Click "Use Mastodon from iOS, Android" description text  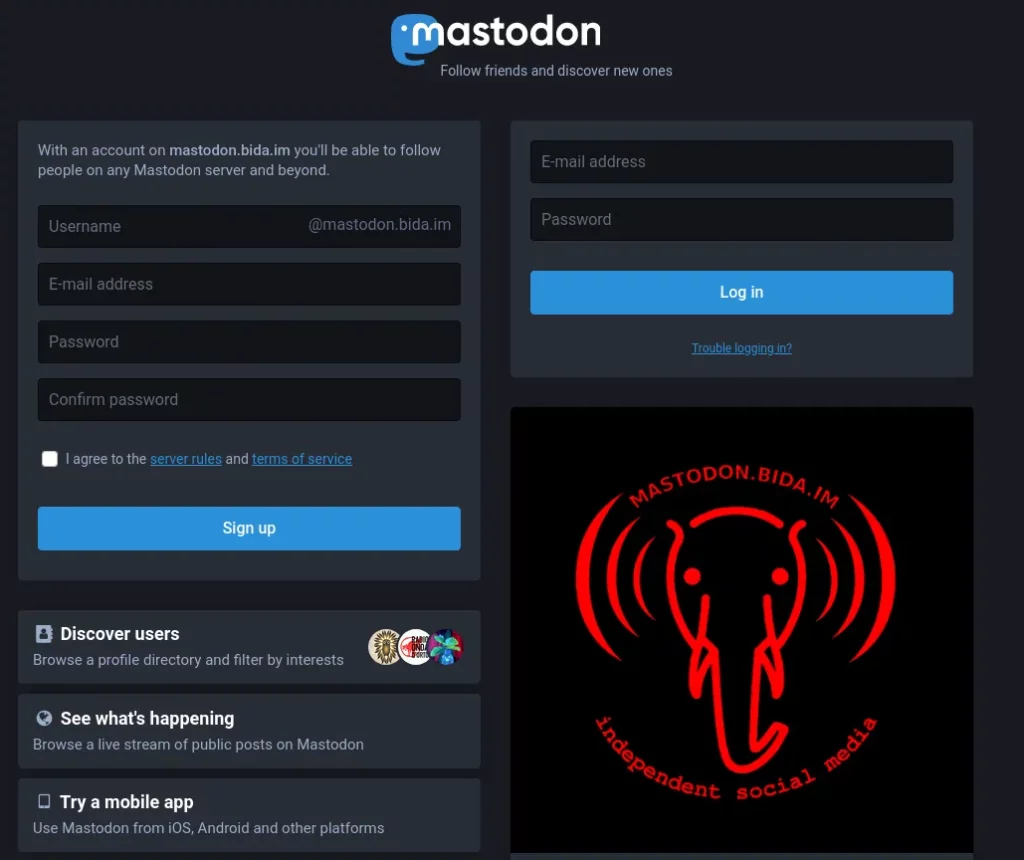208,828
